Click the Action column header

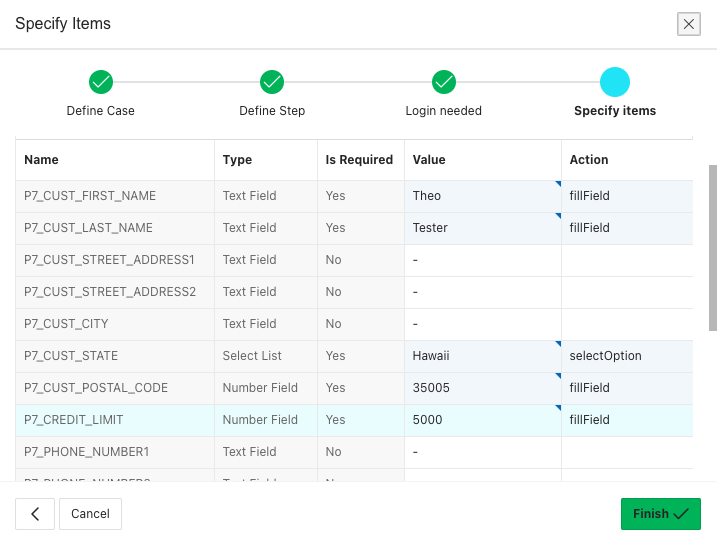(x=627, y=160)
